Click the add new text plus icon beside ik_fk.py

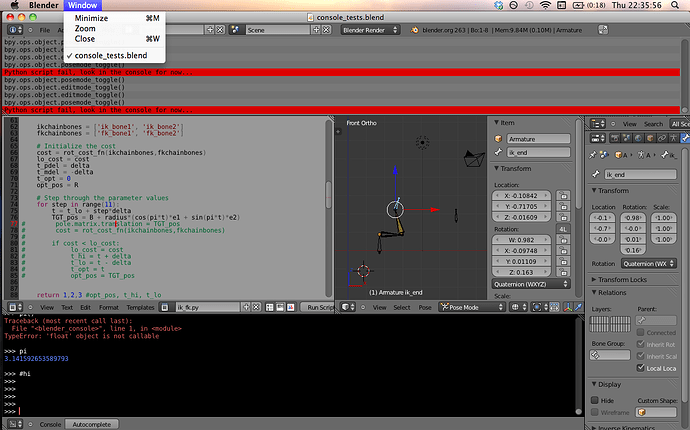246,307
